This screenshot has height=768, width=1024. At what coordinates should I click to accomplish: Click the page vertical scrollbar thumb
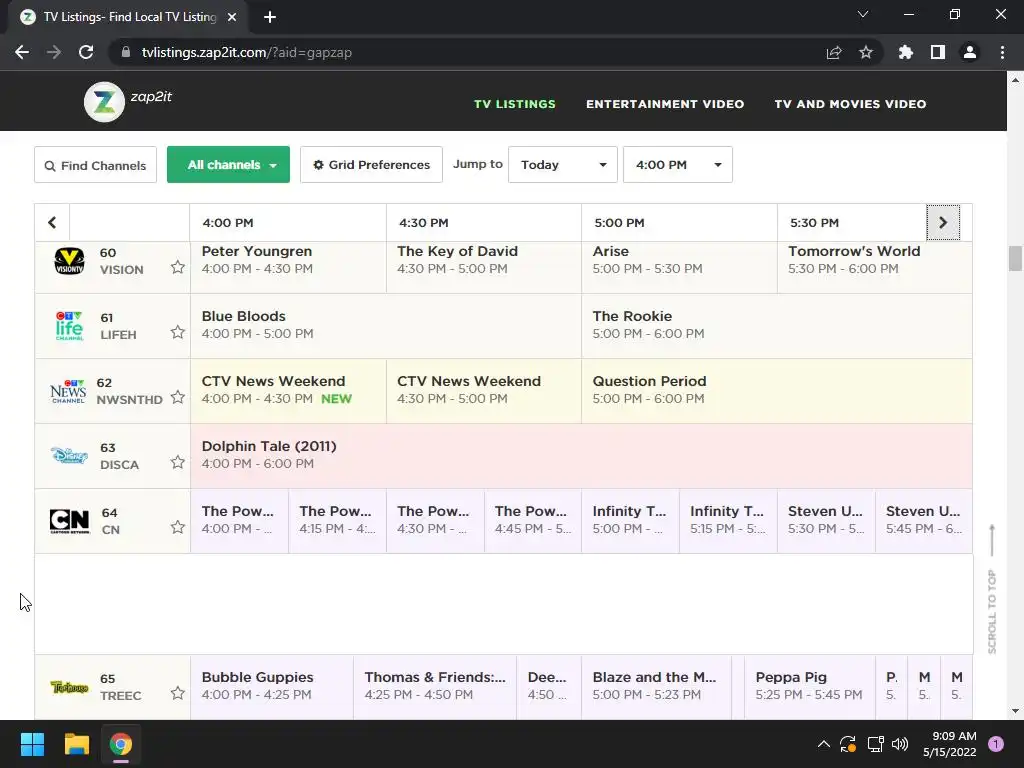click(1015, 258)
